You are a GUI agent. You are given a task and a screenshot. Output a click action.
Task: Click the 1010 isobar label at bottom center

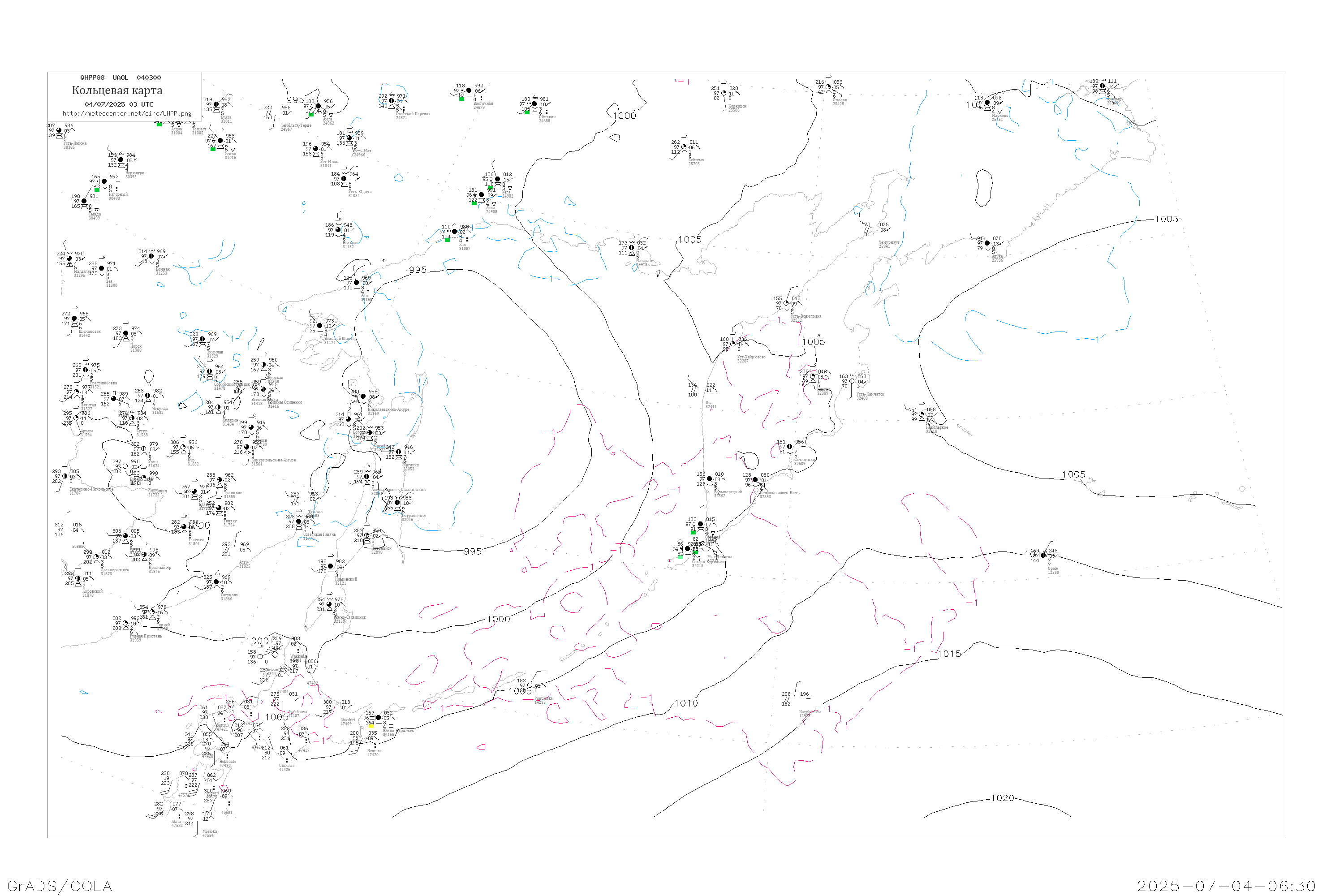point(686,703)
